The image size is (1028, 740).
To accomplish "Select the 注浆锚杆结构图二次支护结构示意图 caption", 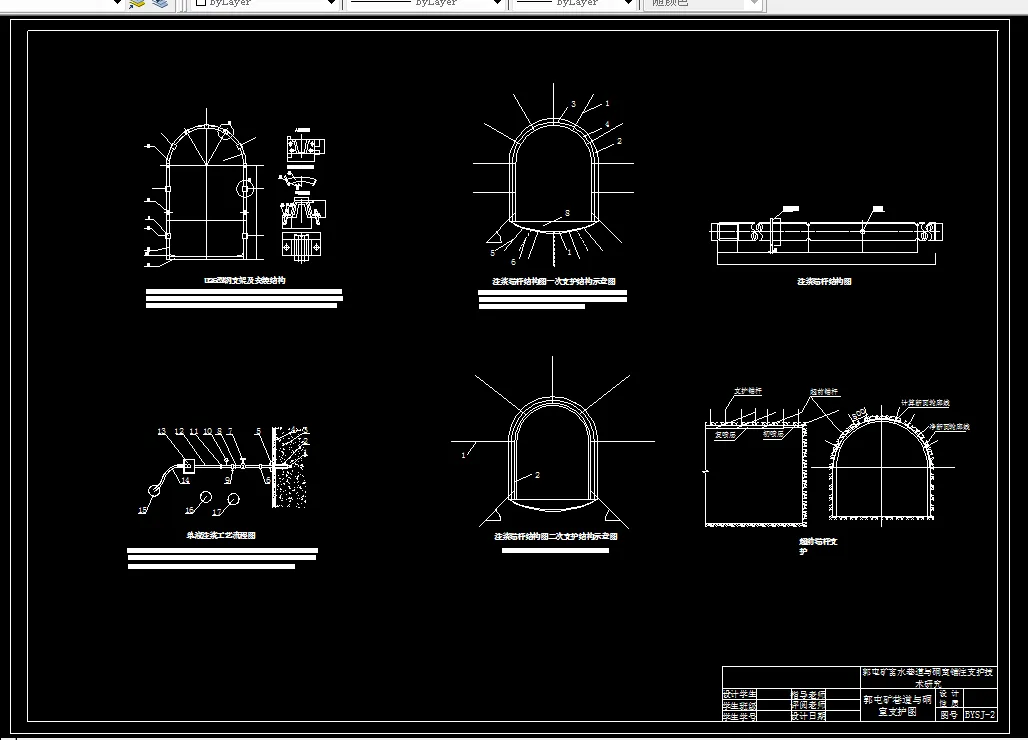I will coord(555,536).
